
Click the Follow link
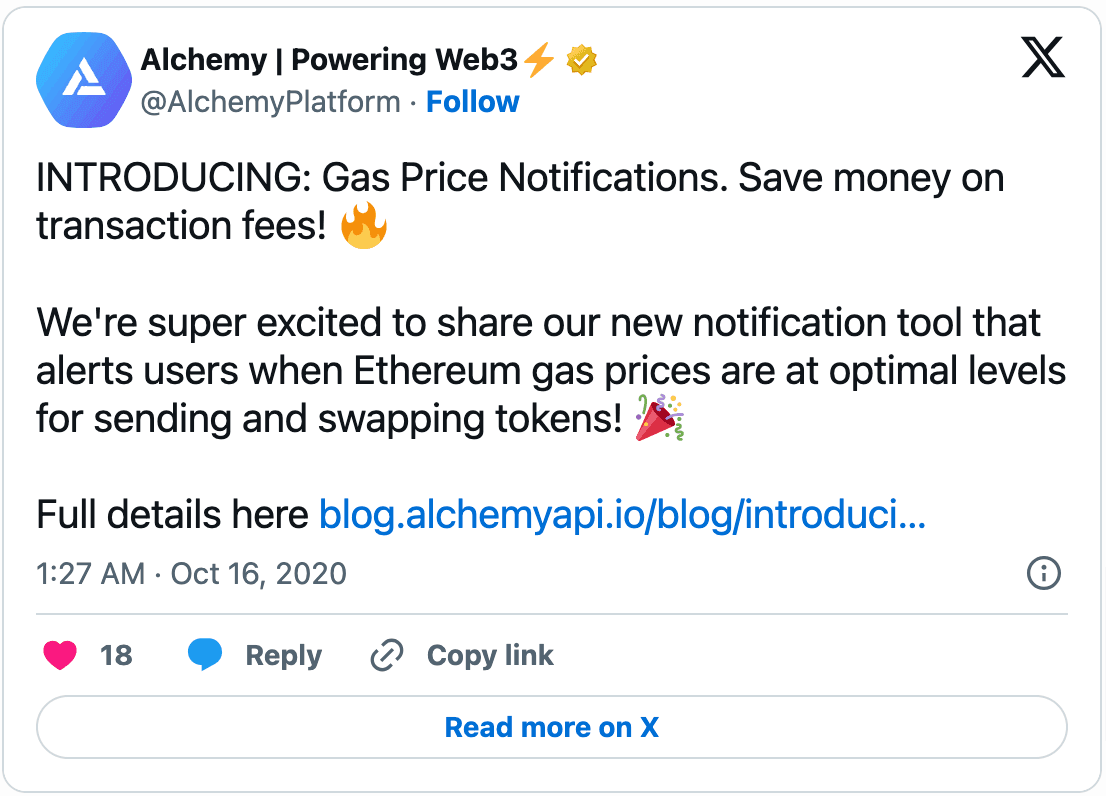tap(472, 101)
